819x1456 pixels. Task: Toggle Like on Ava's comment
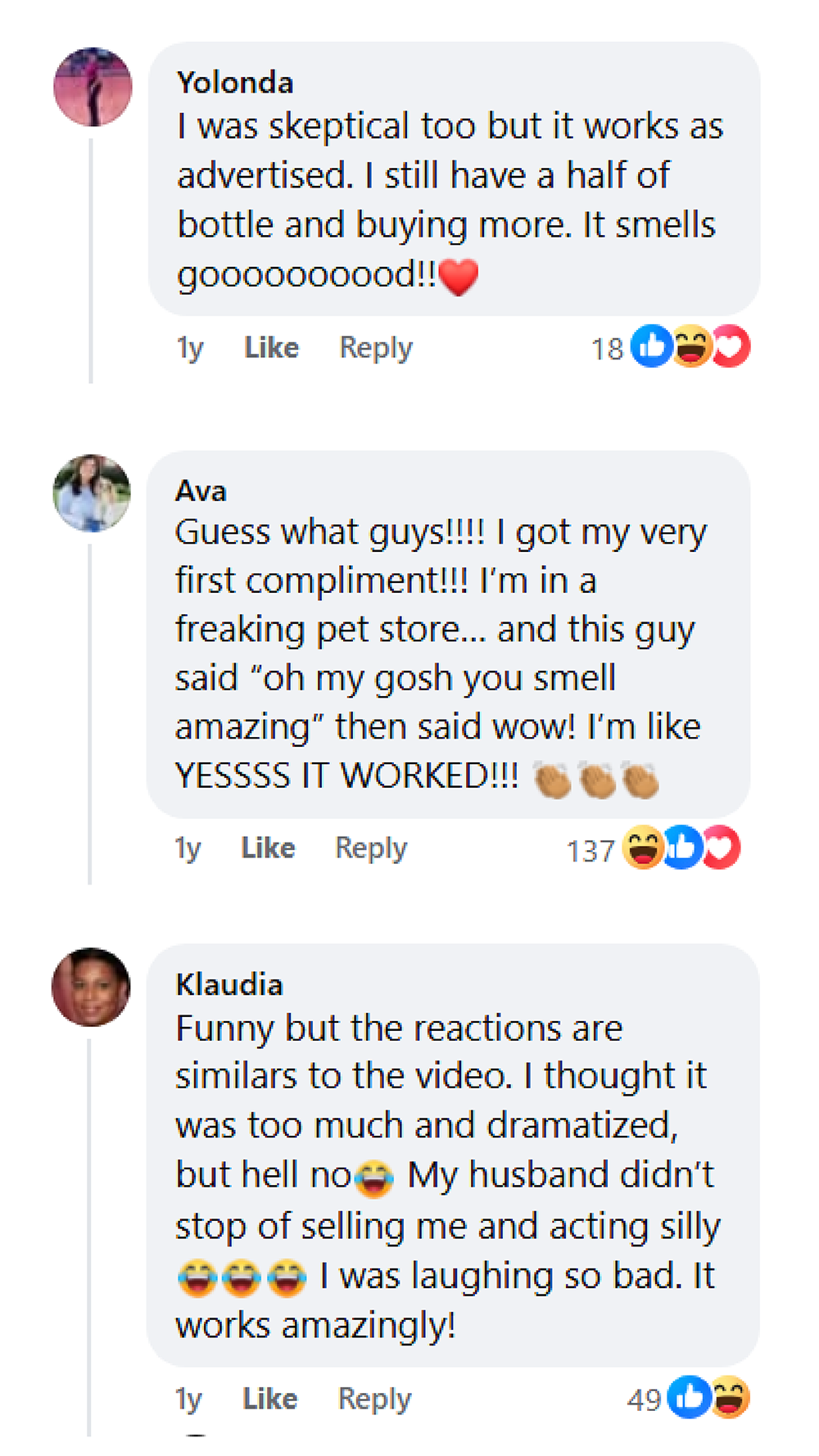tap(267, 848)
